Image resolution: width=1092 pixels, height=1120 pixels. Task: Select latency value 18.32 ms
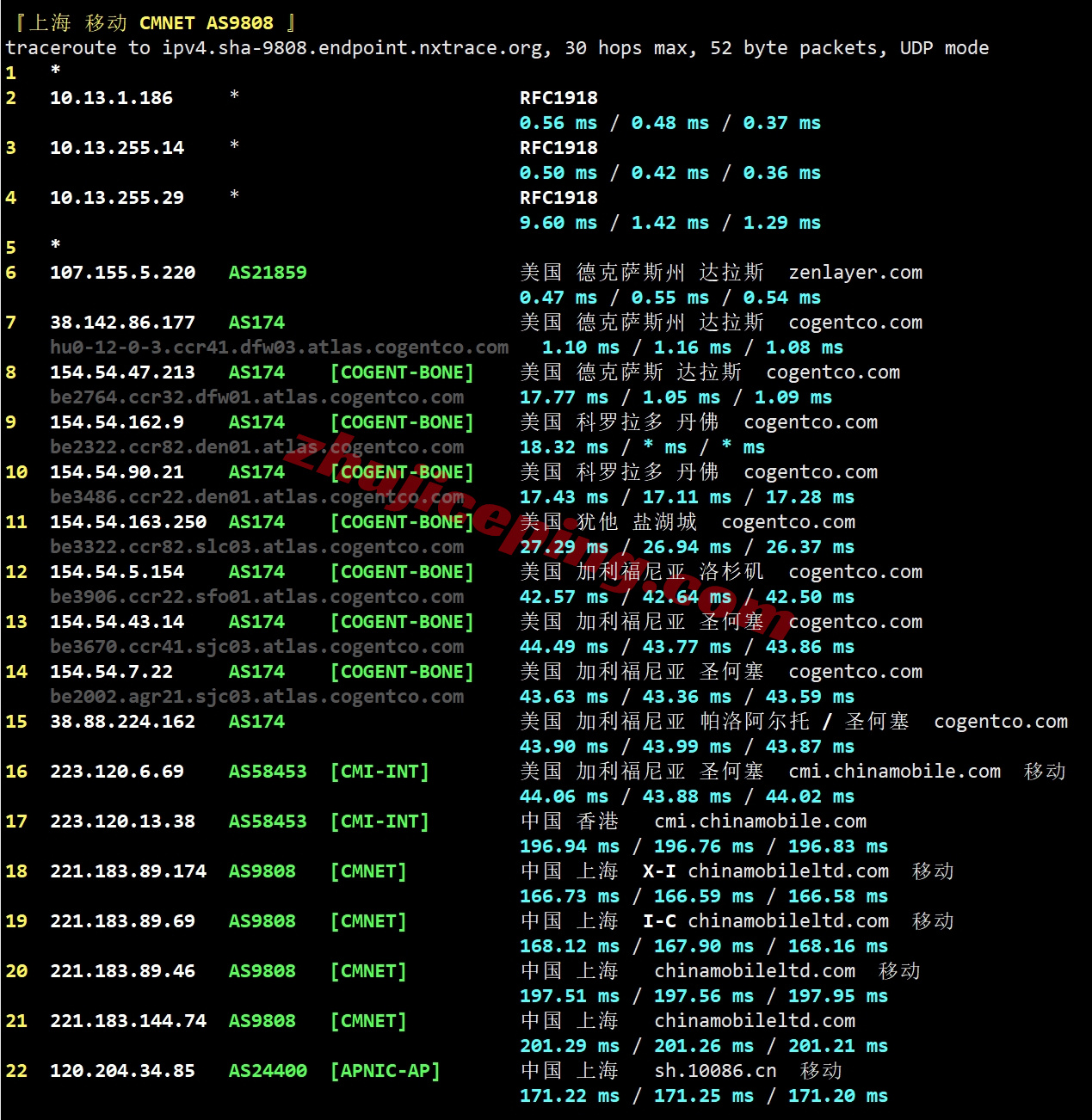coord(564,447)
